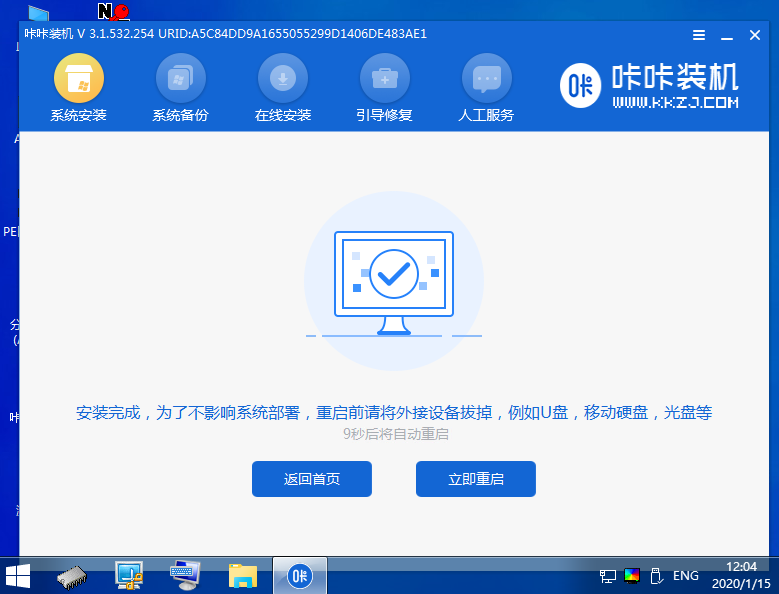Select the 咔咔装机 app taskbar button
This screenshot has height=594, width=779.
point(298,575)
